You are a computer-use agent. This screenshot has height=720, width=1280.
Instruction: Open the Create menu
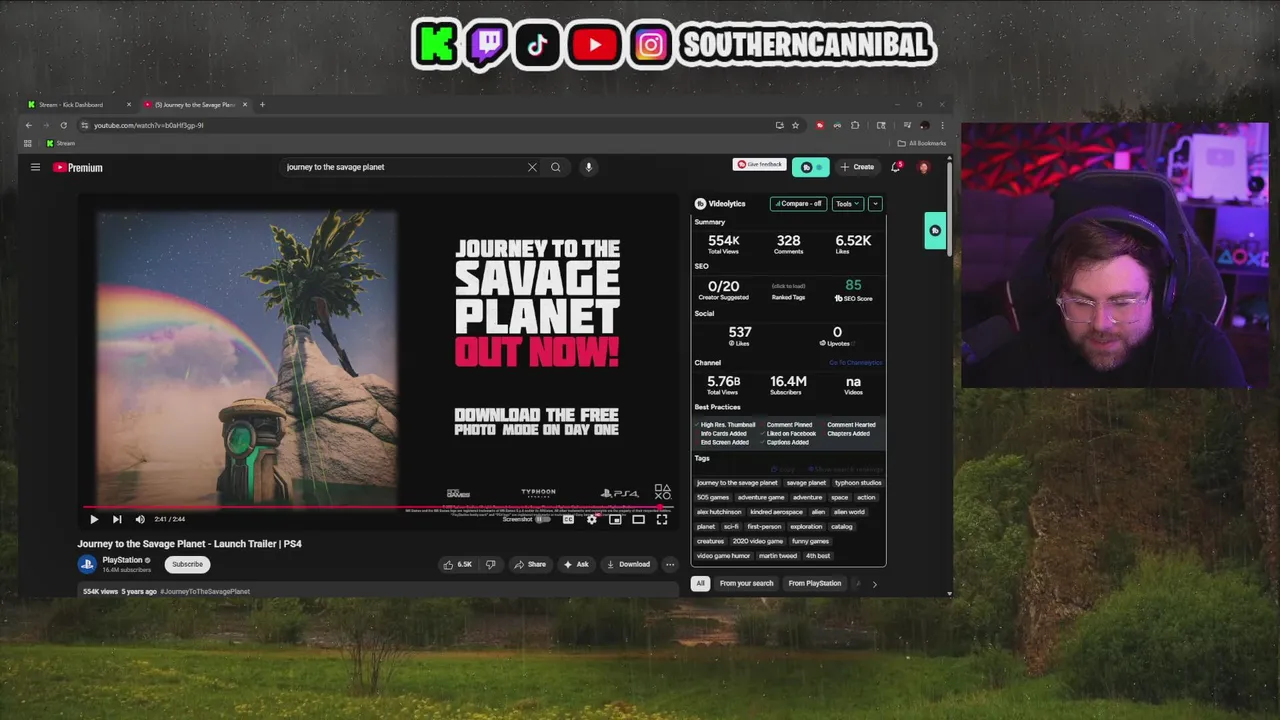point(858,167)
